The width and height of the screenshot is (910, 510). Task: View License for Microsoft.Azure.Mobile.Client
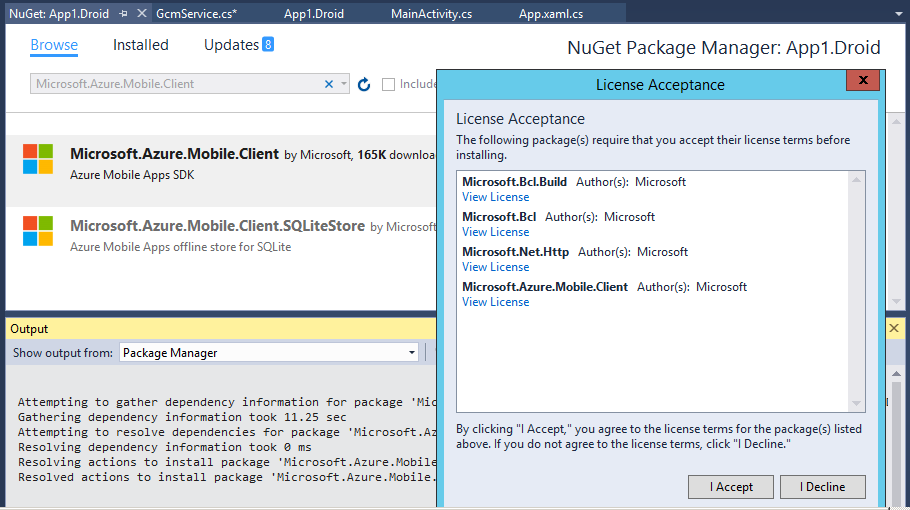pos(496,302)
